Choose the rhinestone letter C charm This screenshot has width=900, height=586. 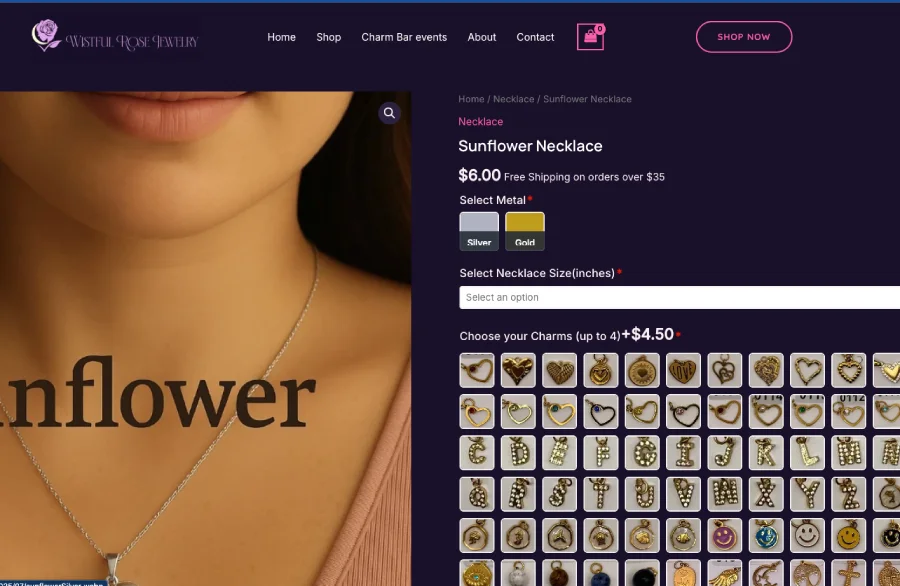476,453
